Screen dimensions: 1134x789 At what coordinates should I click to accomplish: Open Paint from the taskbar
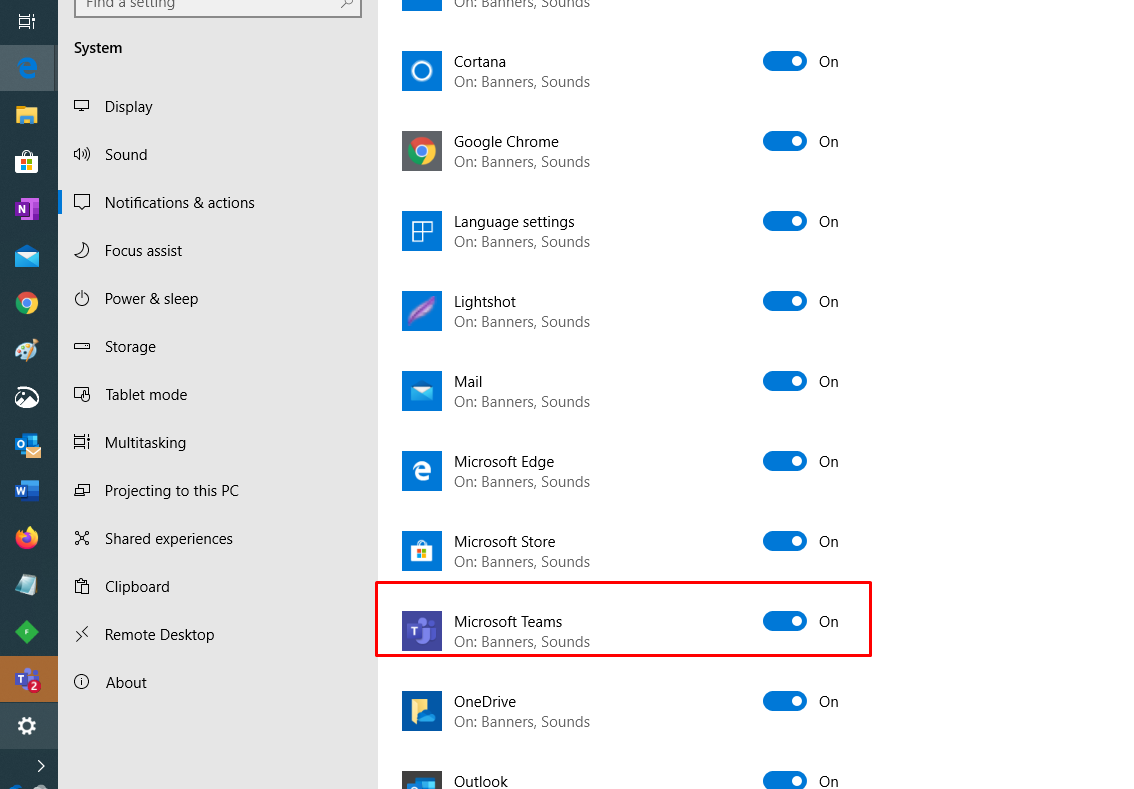pos(27,350)
